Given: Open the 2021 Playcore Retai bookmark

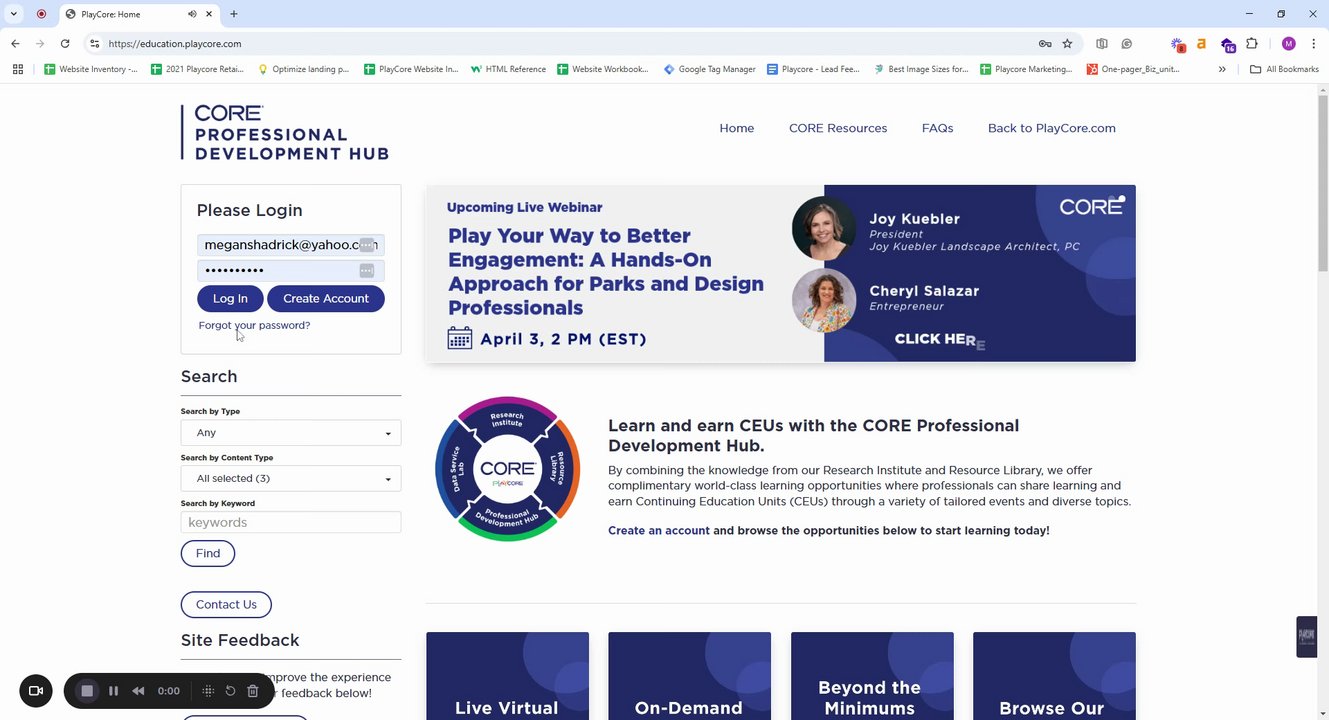Looking at the screenshot, I should [197, 69].
